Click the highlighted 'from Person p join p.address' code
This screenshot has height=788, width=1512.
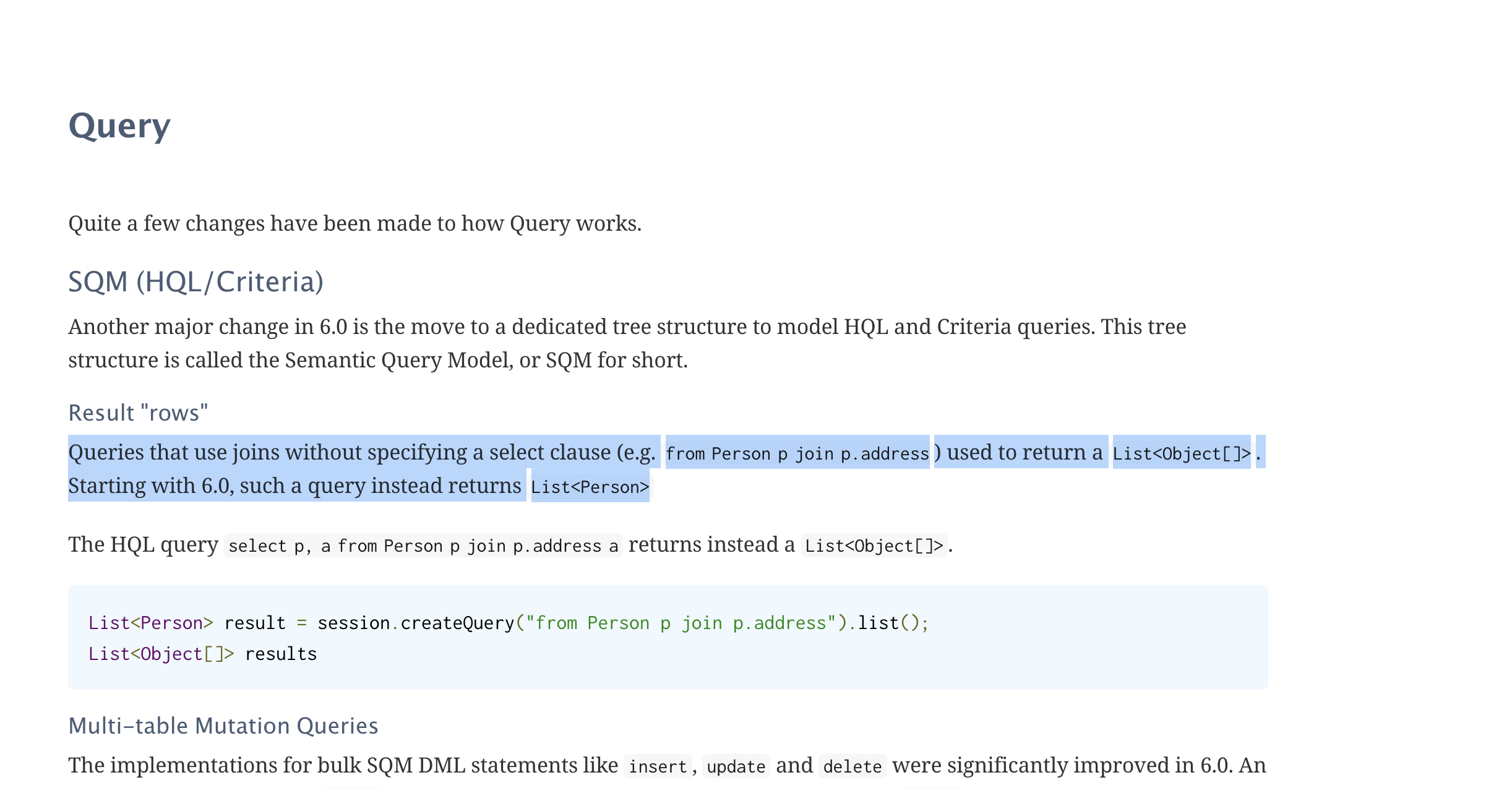(797, 453)
